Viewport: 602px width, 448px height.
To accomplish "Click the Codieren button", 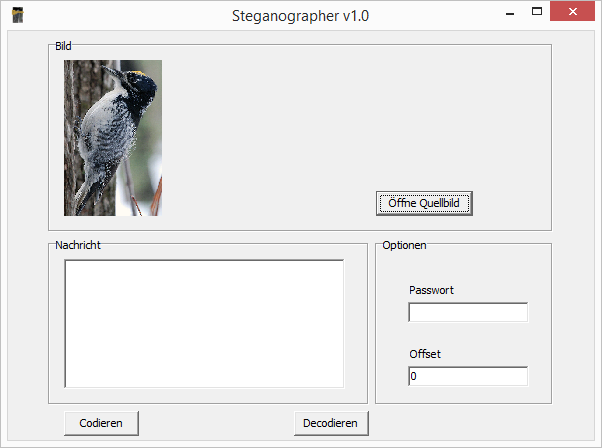I will [101, 423].
